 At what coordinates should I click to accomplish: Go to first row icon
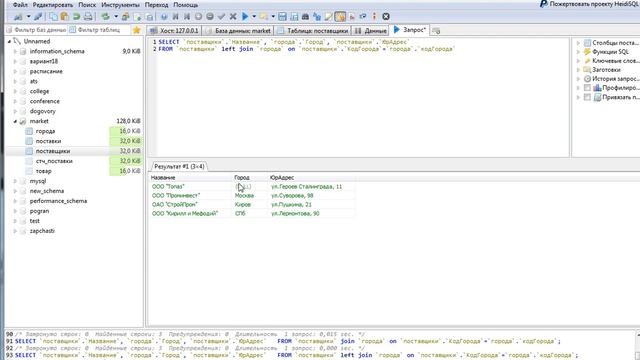[x=176, y=17]
